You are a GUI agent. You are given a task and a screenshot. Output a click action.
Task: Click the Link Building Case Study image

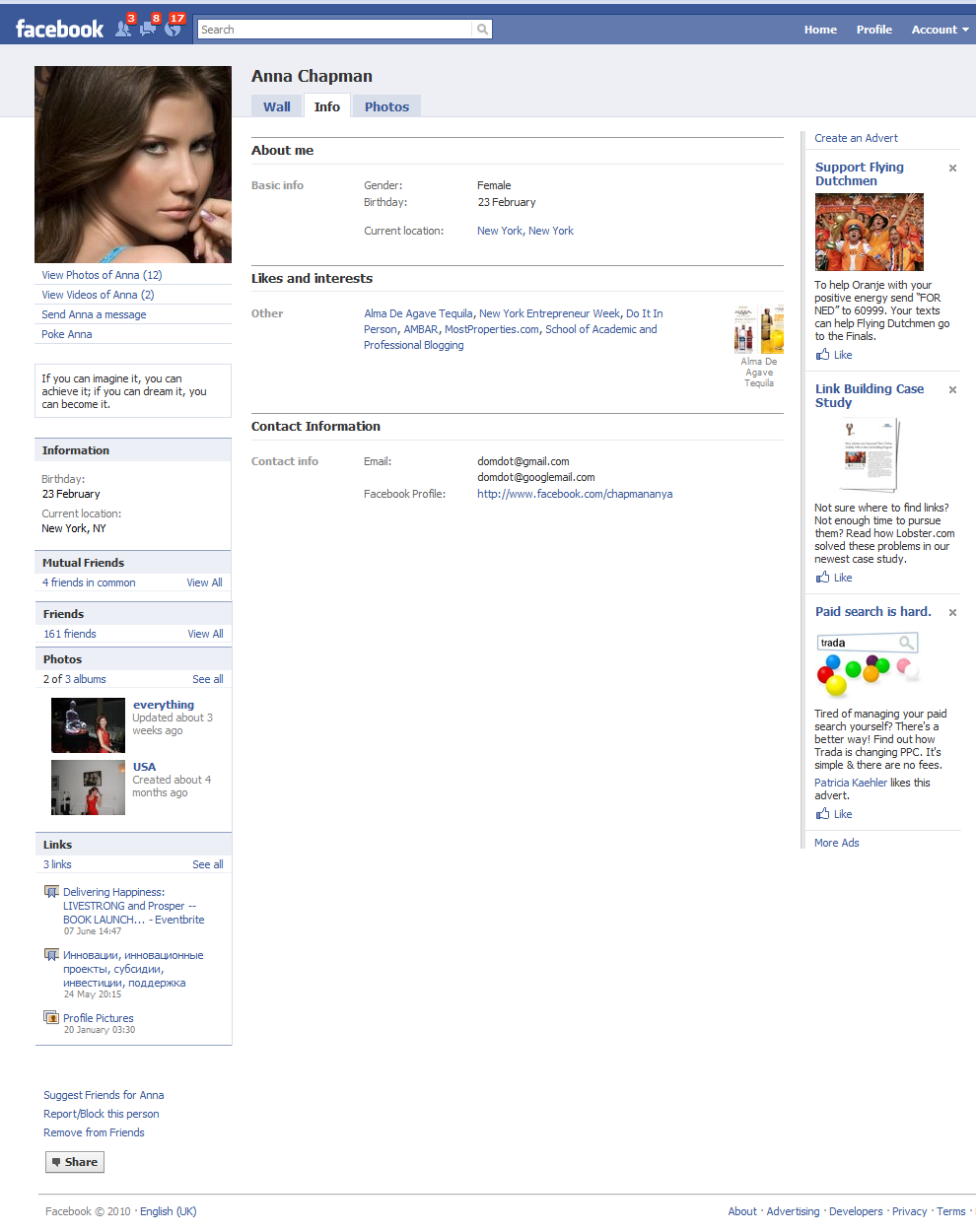[x=870, y=454]
